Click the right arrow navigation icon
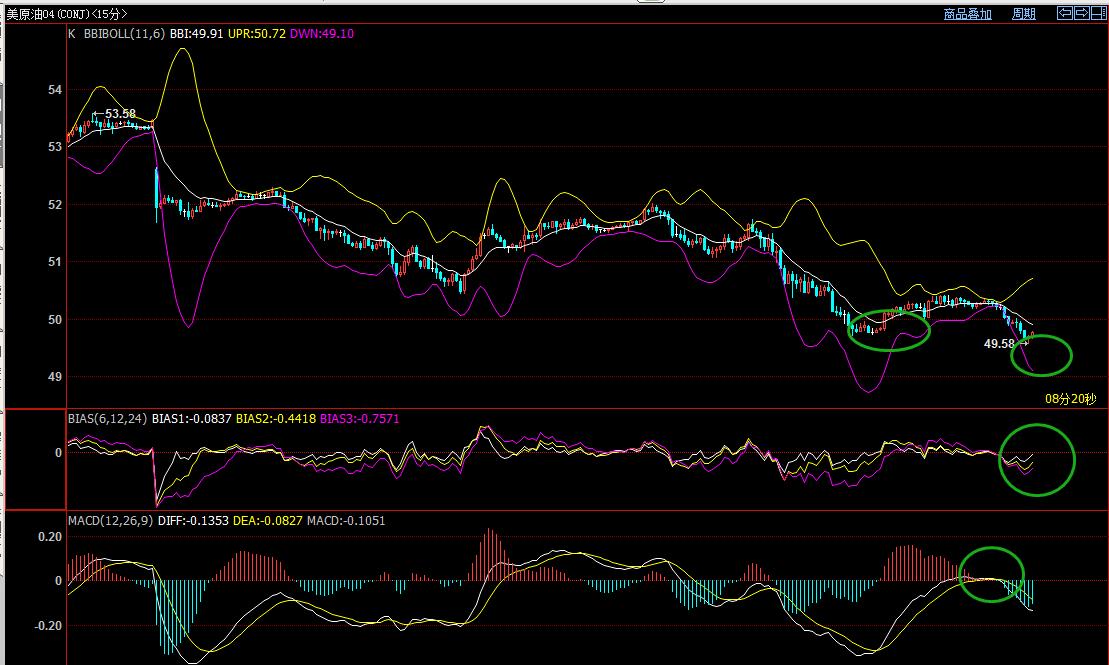Viewport: 1109px width, 665px height. (x=1081, y=13)
